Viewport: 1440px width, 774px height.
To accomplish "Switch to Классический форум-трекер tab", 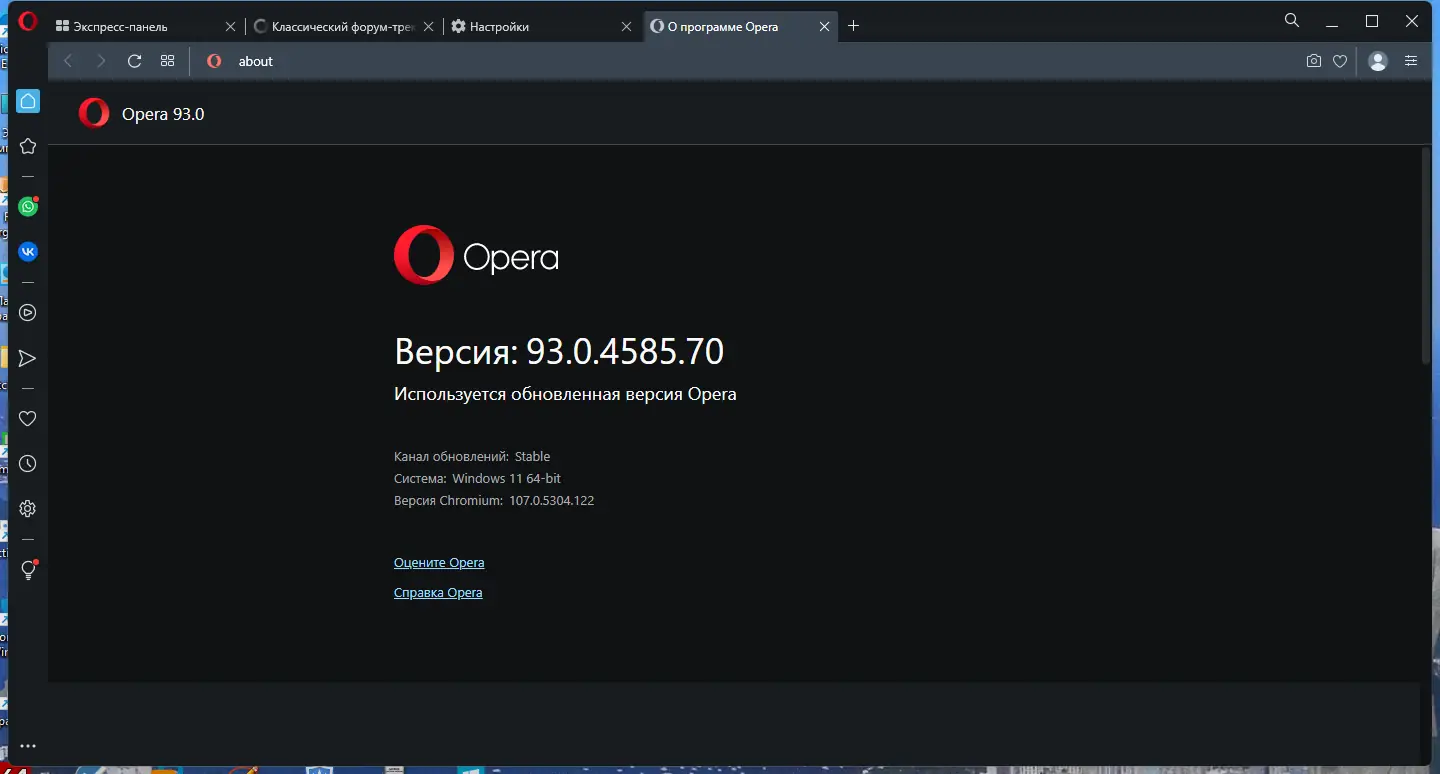I will [x=344, y=27].
